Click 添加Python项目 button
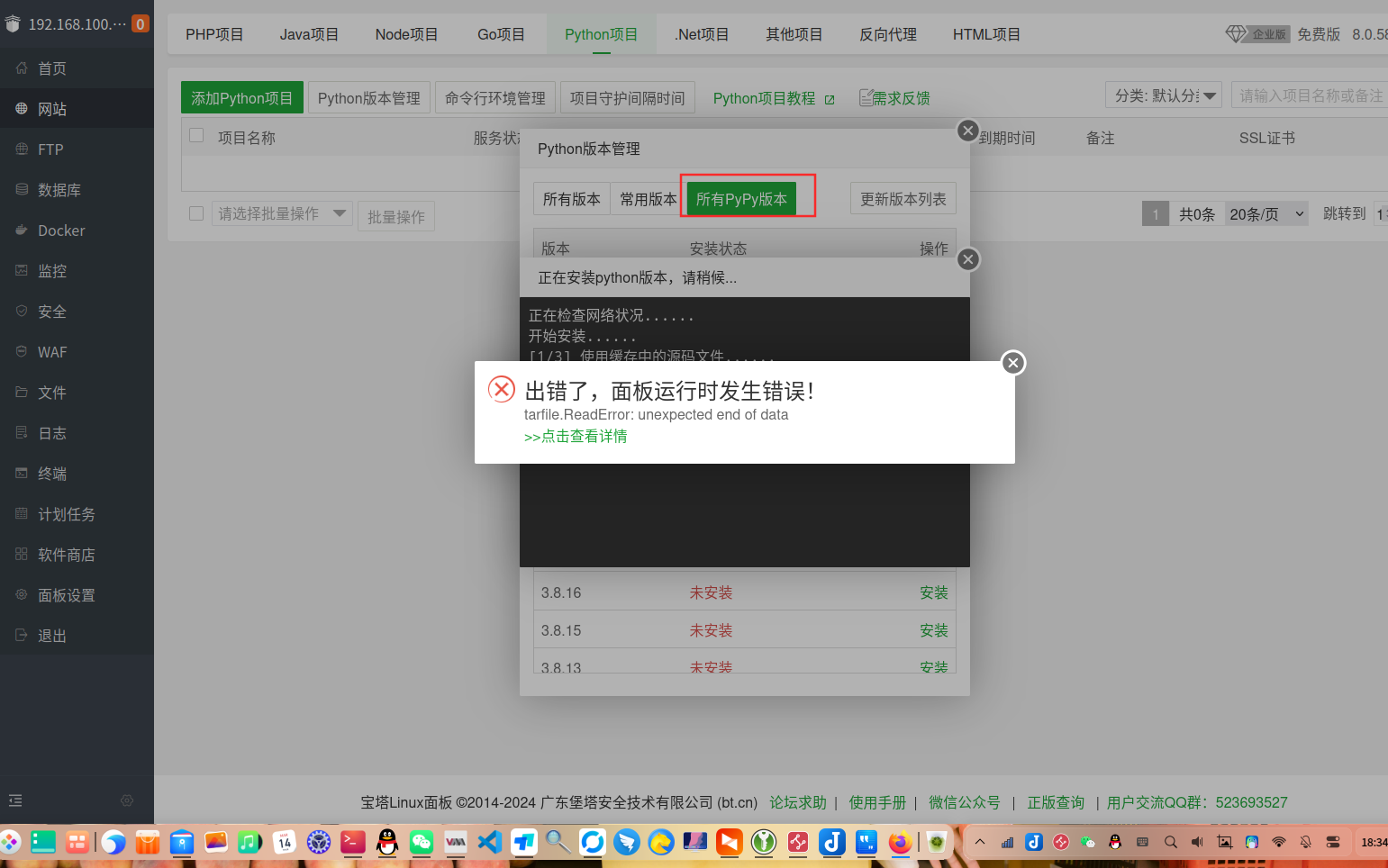The height and width of the screenshot is (868, 1388). tap(242, 98)
